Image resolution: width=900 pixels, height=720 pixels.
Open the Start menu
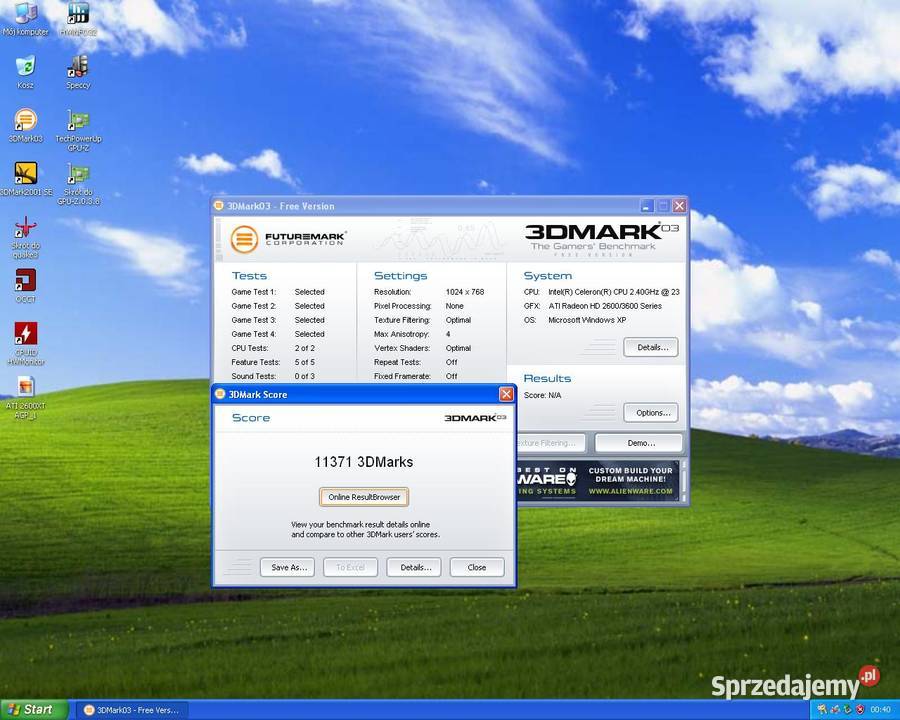pyautogui.click(x=34, y=710)
